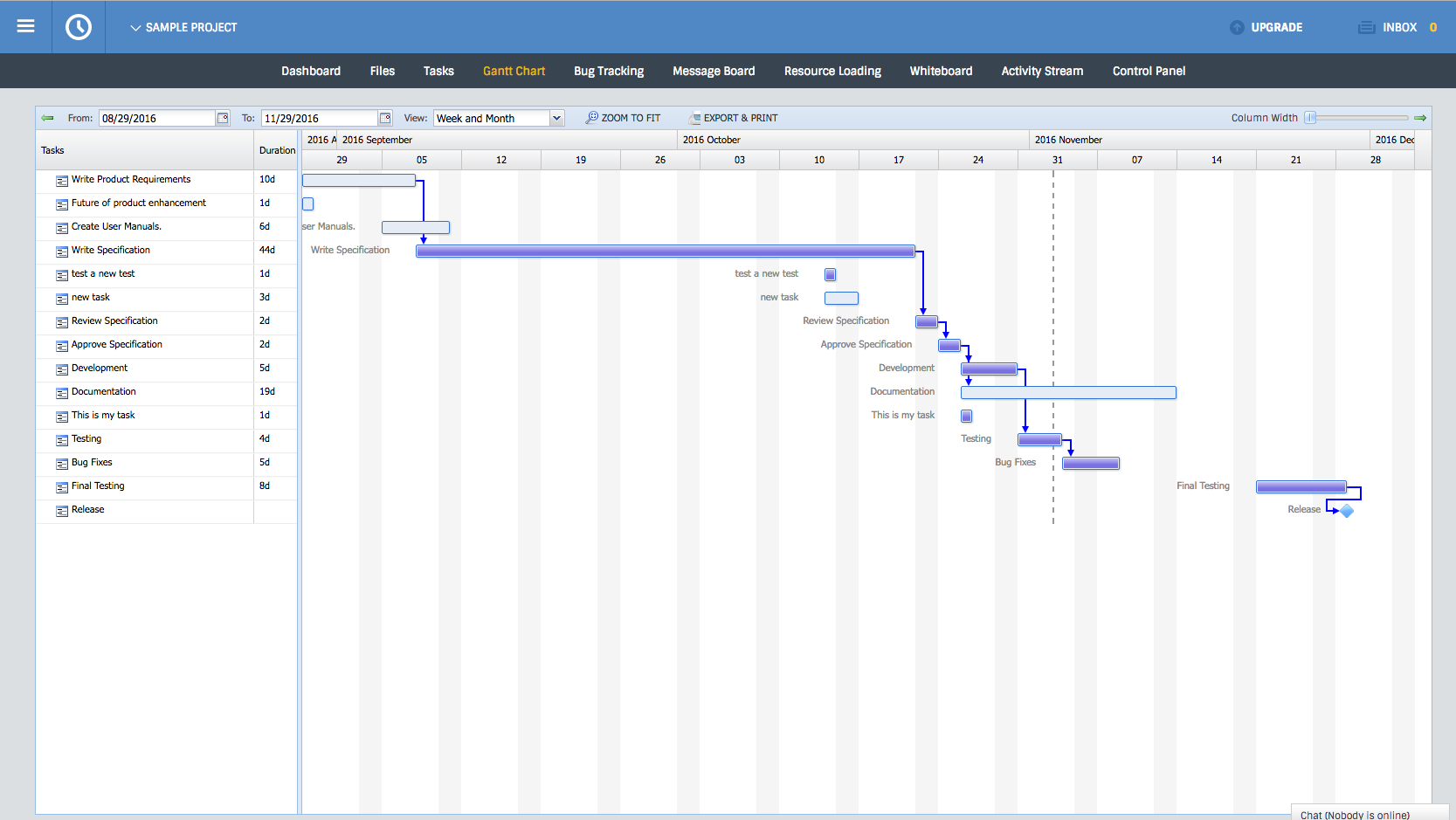Open the calendar picker for the To date

(x=386, y=117)
